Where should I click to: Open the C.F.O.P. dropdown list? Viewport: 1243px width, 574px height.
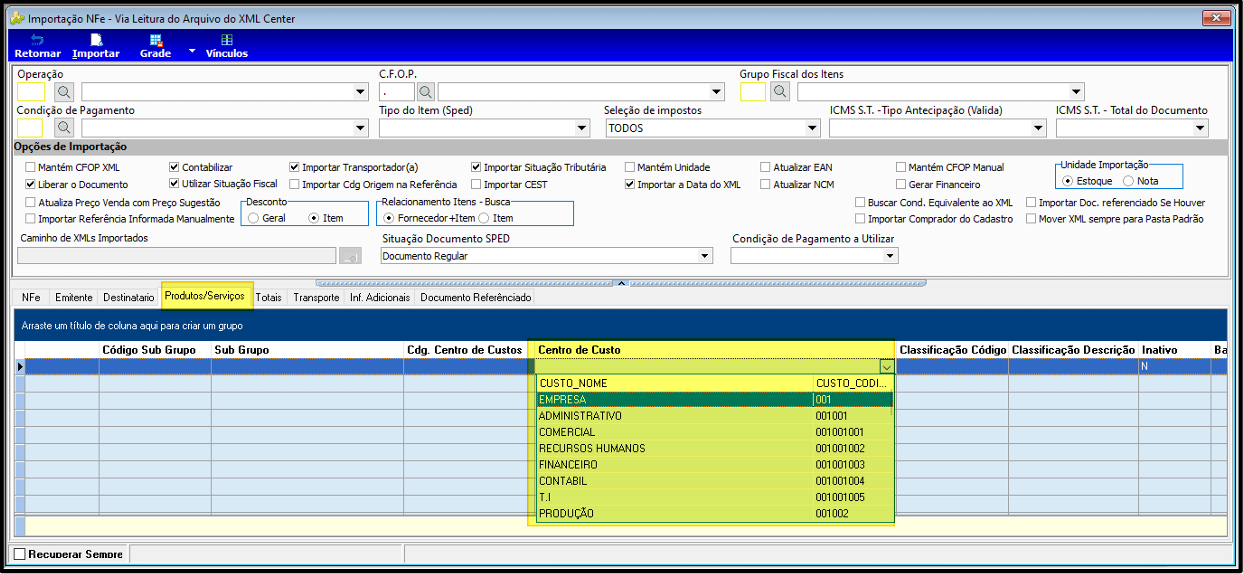[717, 93]
